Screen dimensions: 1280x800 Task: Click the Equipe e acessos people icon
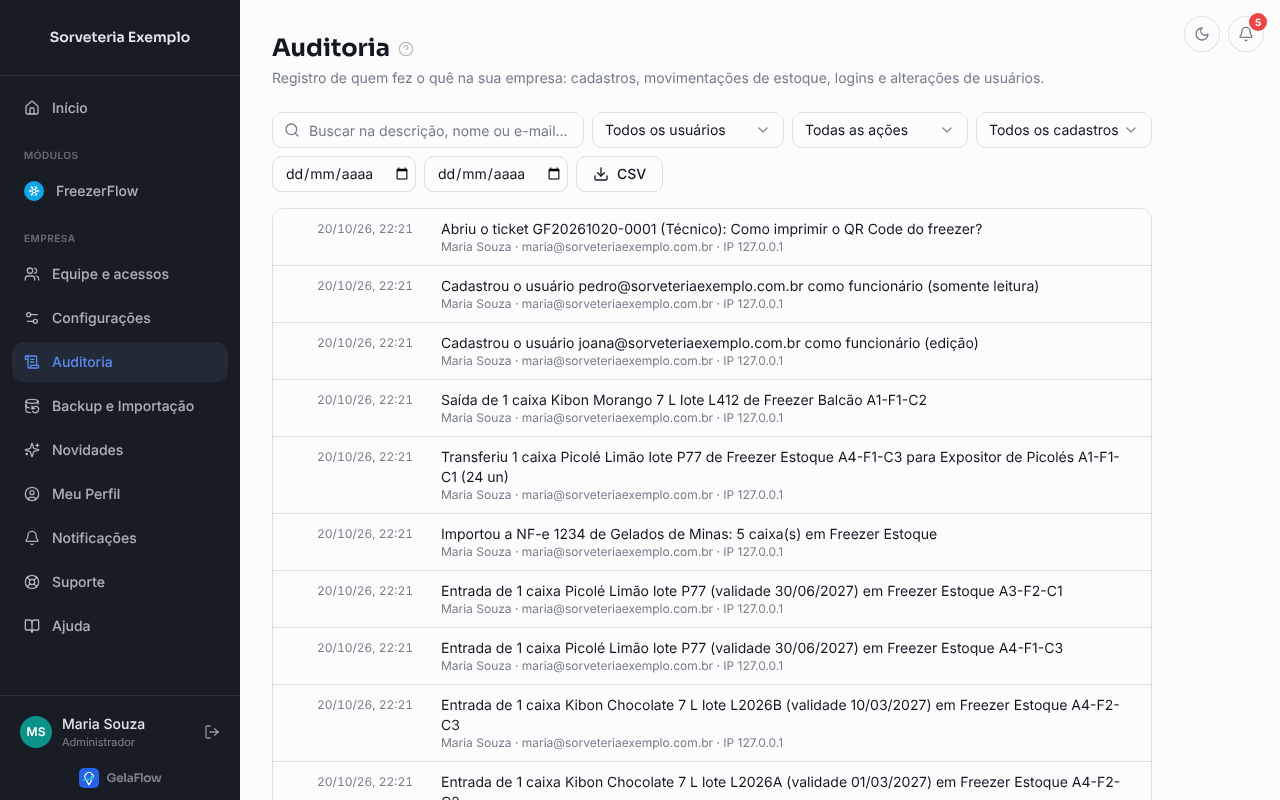[x=32, y=274]
